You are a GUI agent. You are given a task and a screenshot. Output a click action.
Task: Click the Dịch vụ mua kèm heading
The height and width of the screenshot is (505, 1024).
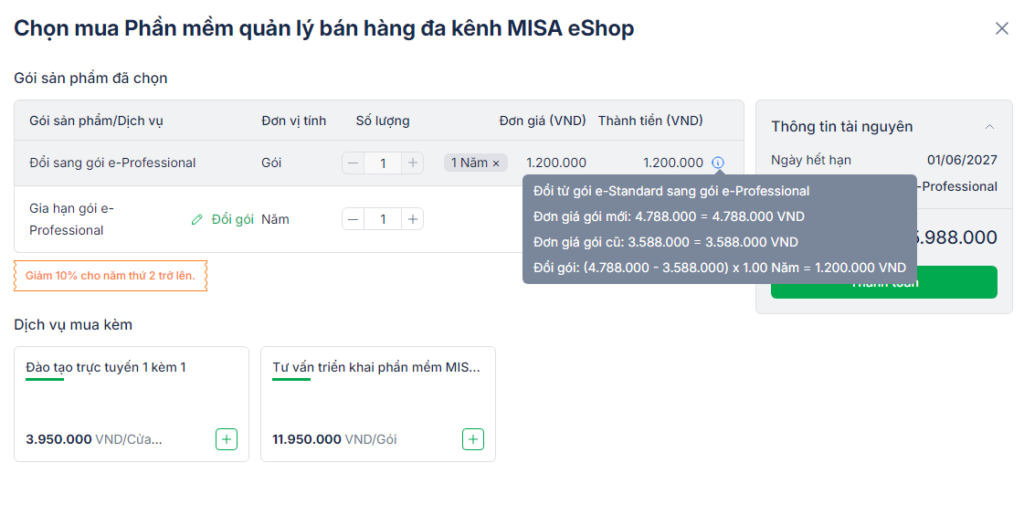pos(73,325)
